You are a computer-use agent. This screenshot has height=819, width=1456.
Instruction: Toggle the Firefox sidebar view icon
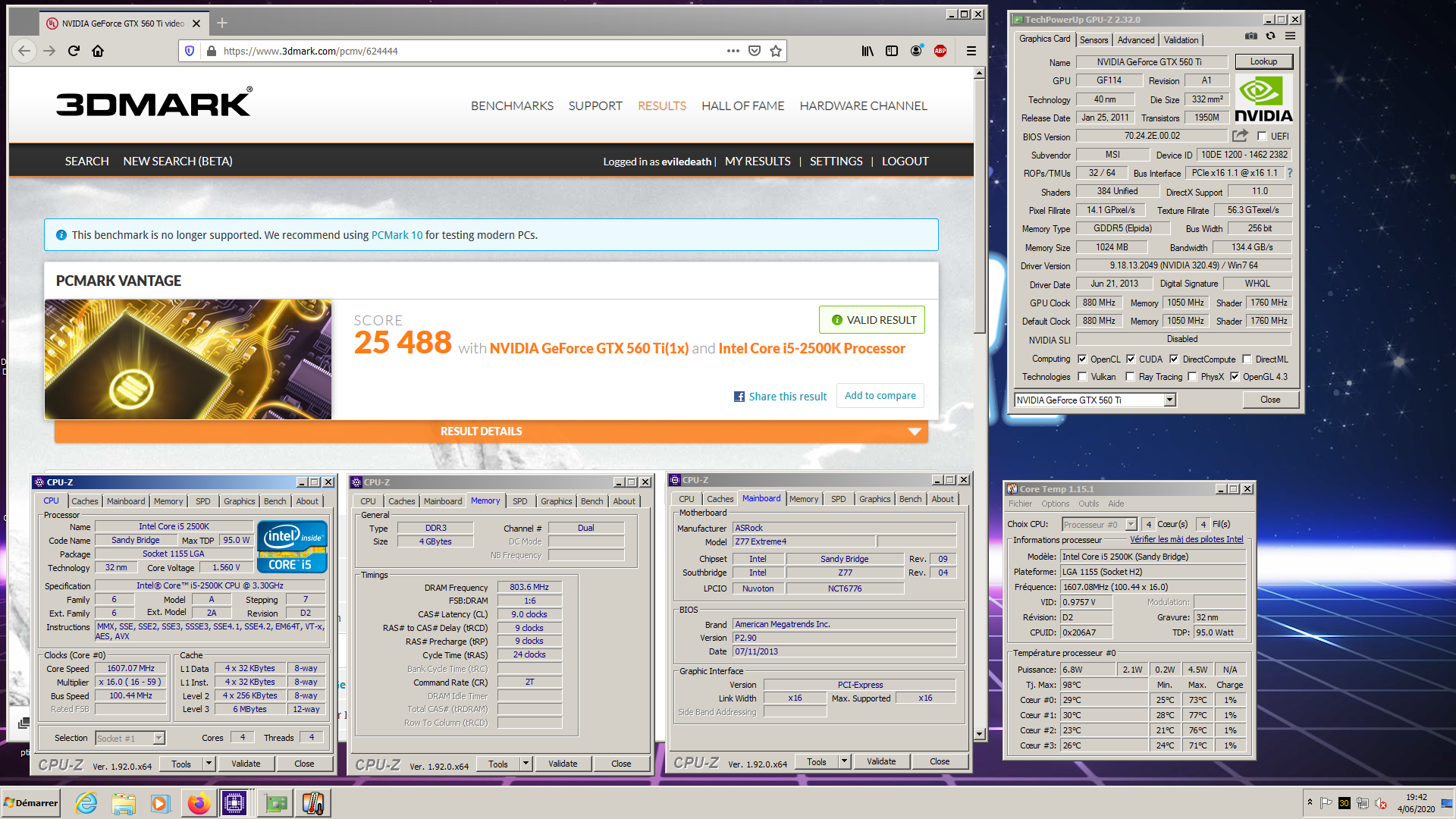892,51
